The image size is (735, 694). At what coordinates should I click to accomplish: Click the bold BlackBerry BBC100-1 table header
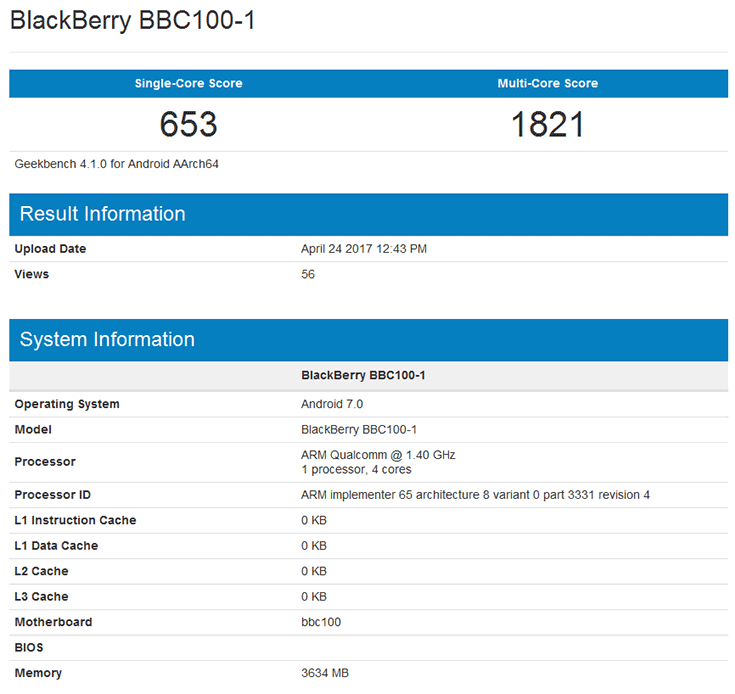pos(363,375)
